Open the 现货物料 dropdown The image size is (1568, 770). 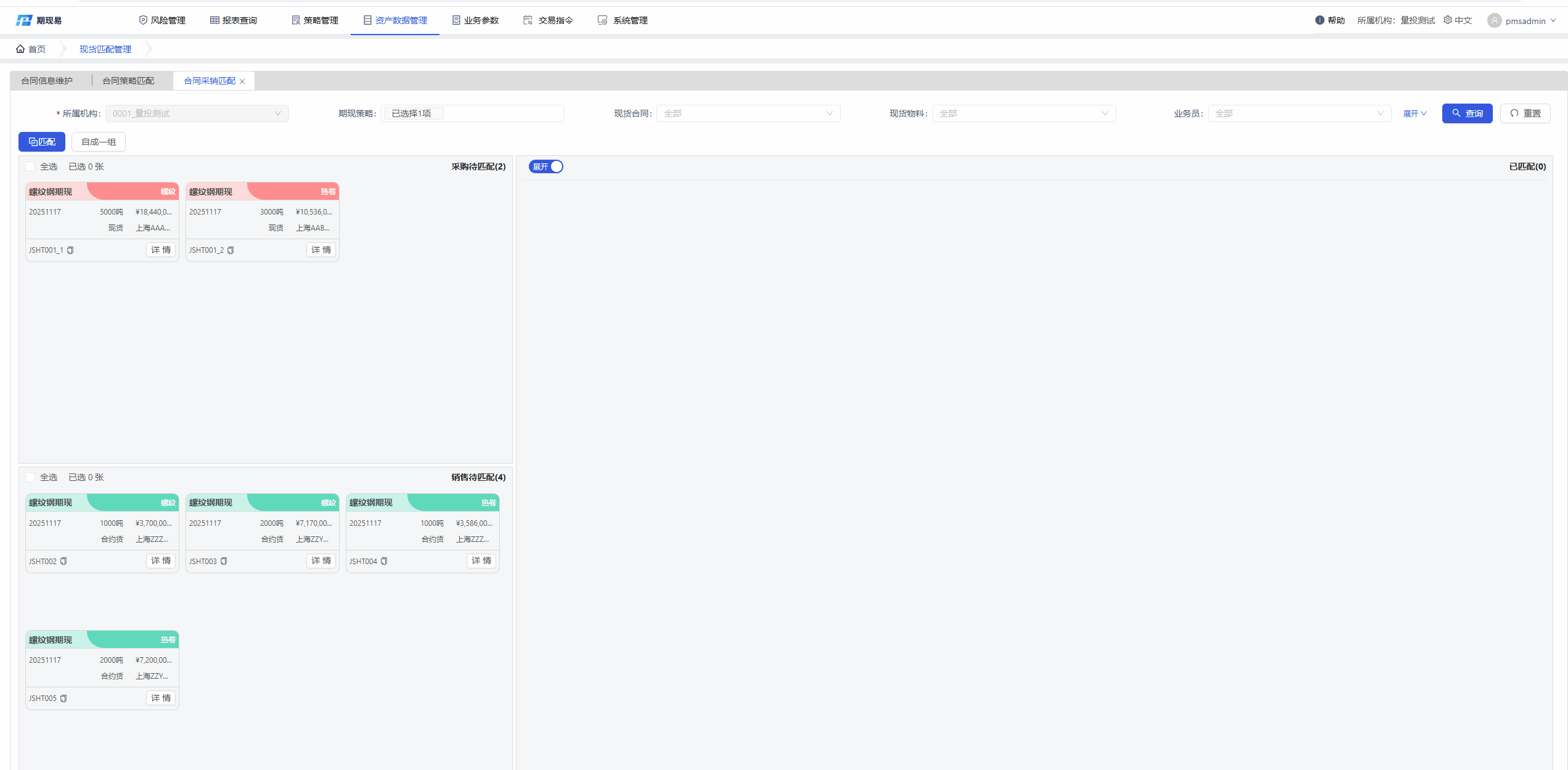click(1023, 113)
